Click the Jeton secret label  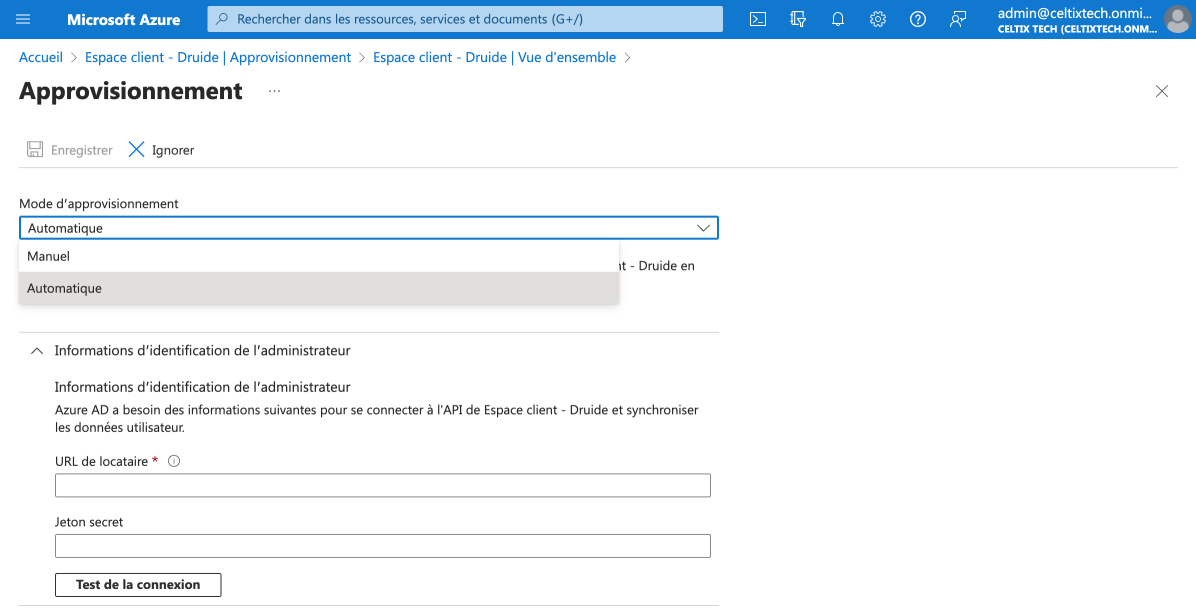pos(89,522)
